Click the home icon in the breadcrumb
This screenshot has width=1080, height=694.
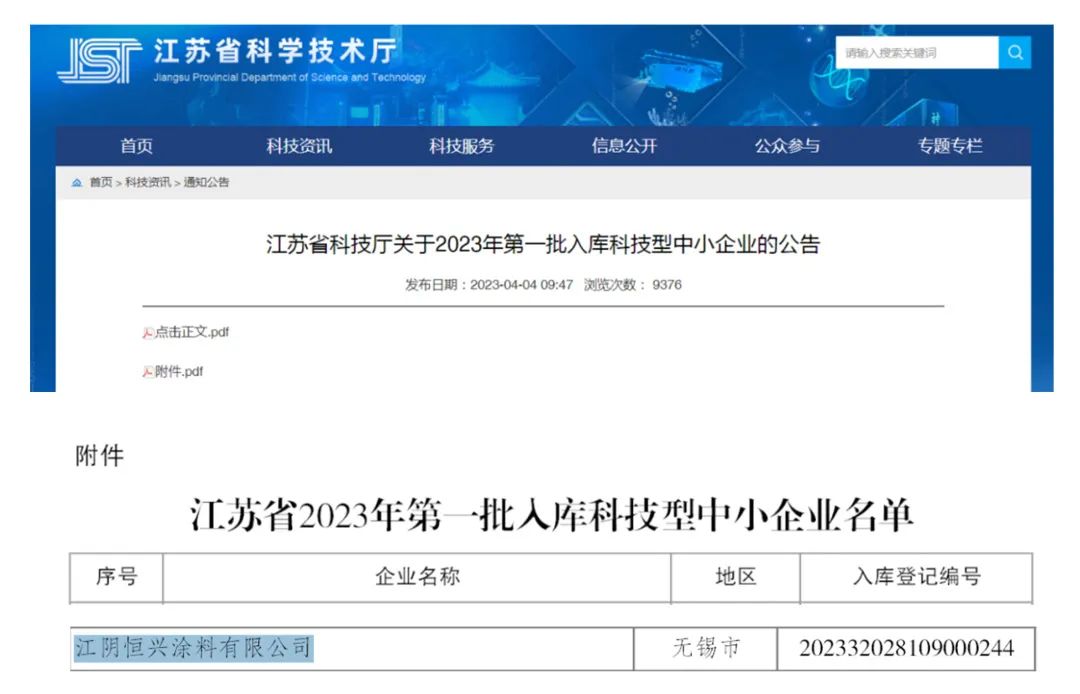coord(77,183)
